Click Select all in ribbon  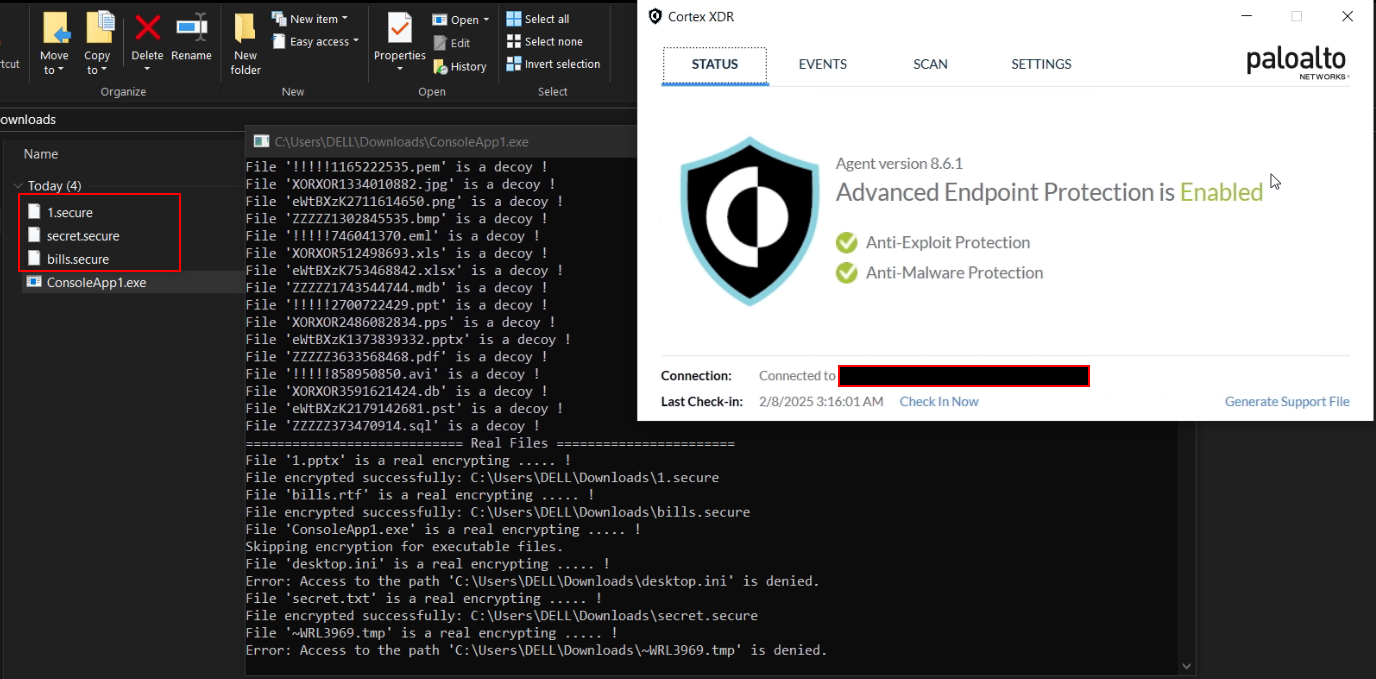point(538,19)
